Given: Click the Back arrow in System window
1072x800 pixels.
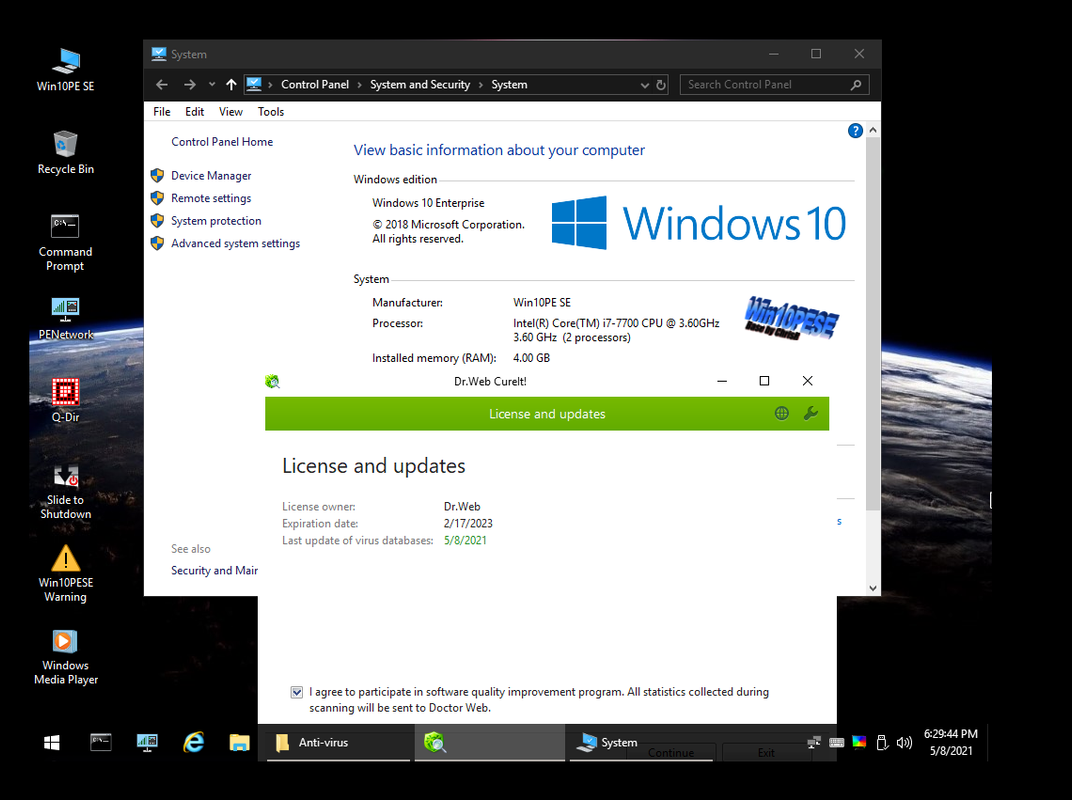Looking at the screenshot, I should (x=162, y=85).
